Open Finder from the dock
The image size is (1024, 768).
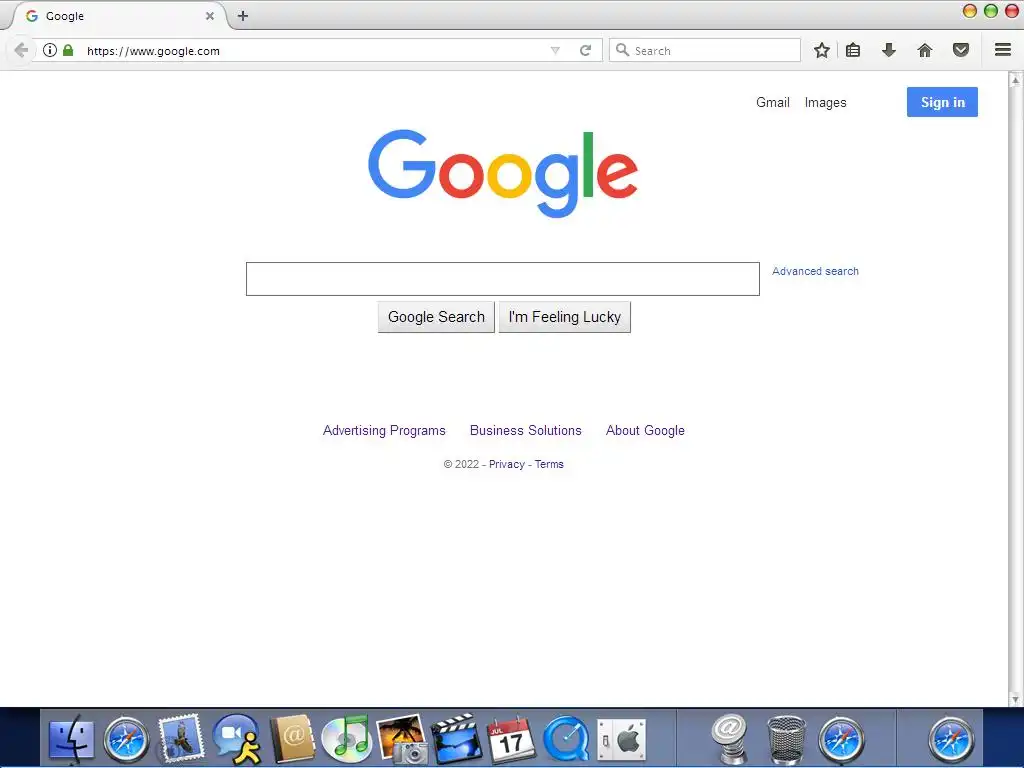click(72, 739)
